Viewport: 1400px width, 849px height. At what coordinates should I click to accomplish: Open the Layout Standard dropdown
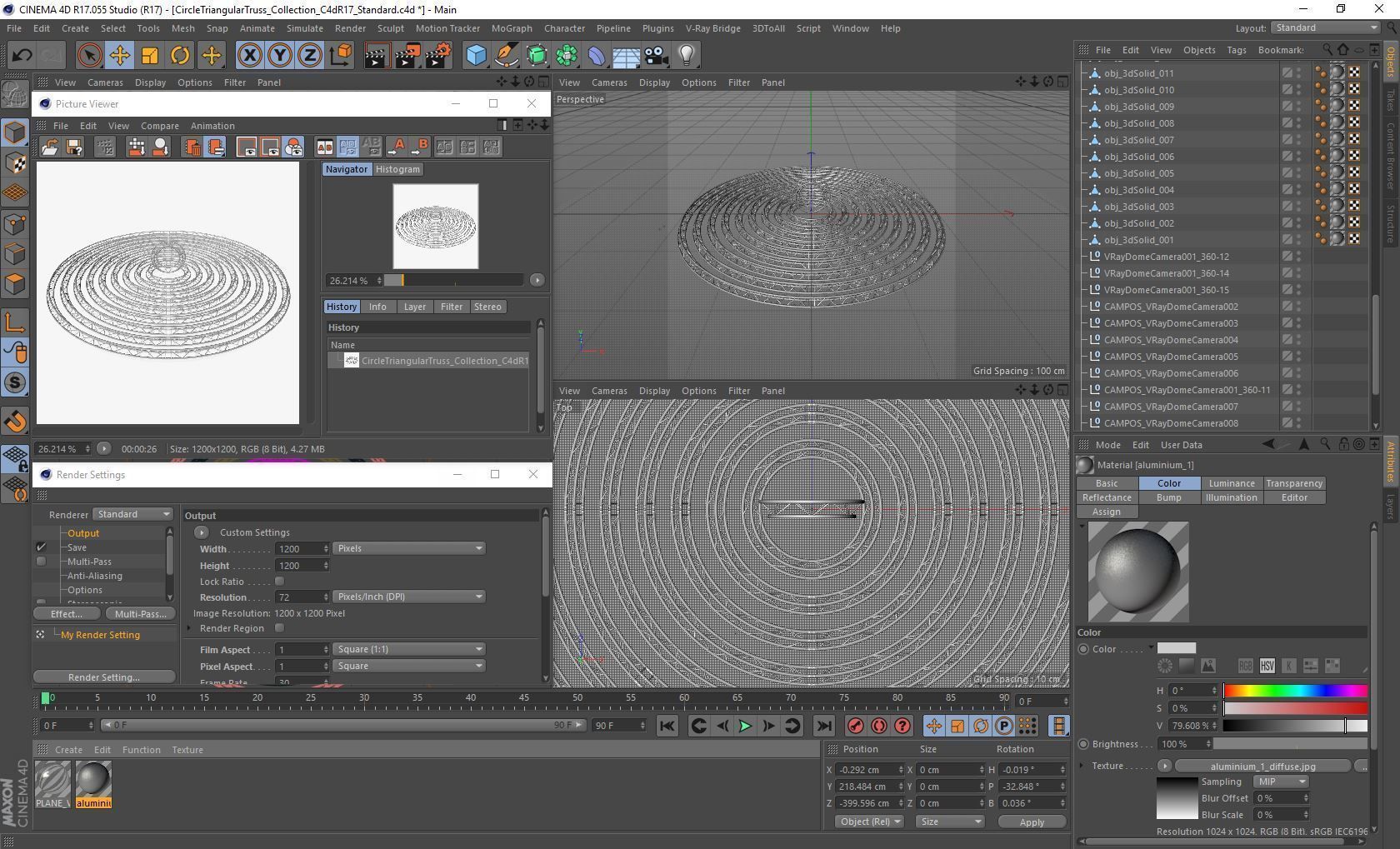pos(1326,27)
